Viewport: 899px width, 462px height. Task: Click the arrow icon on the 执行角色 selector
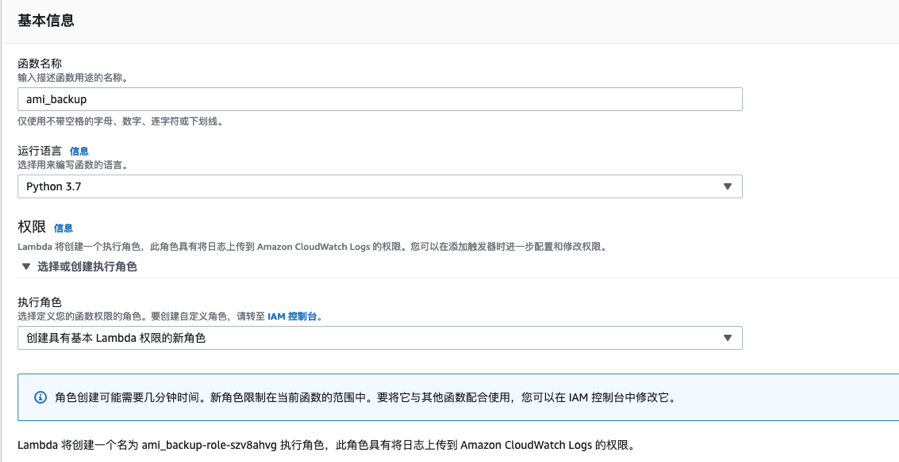727,338
